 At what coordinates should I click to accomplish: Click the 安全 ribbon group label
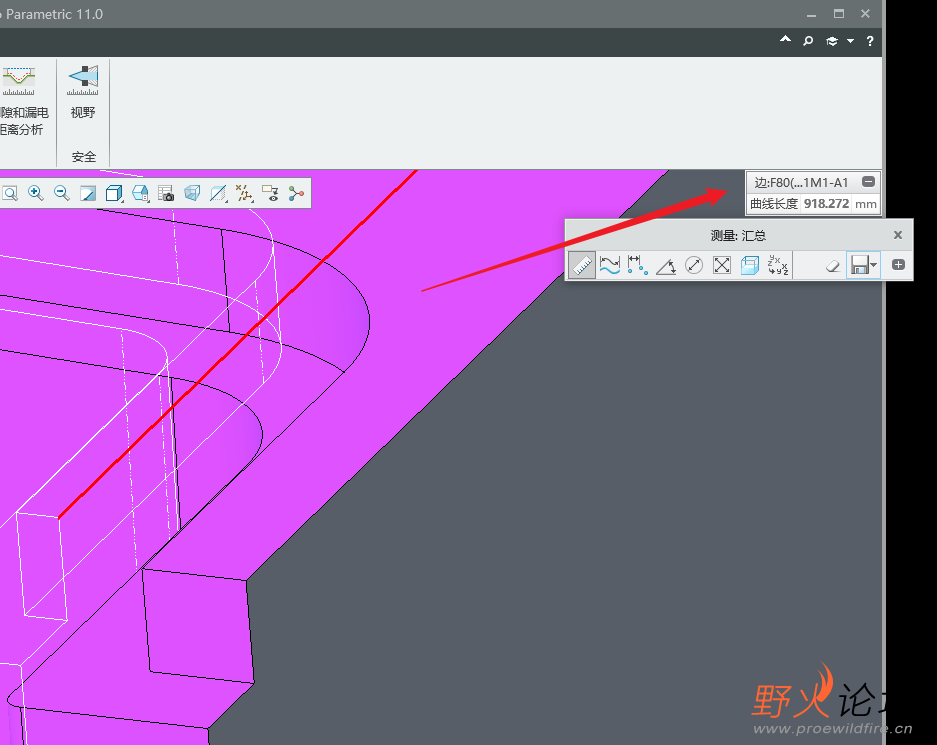tap(84, 157)
